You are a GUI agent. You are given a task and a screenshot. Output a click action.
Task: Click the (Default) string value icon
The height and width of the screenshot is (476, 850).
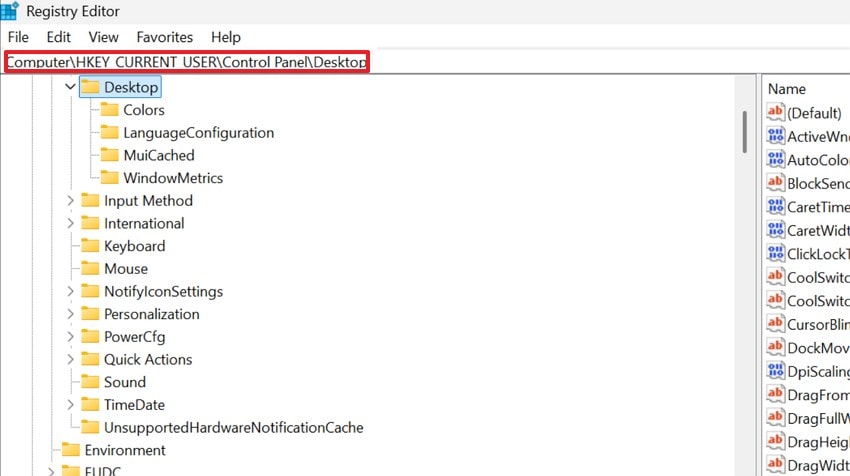coord(776,112)
